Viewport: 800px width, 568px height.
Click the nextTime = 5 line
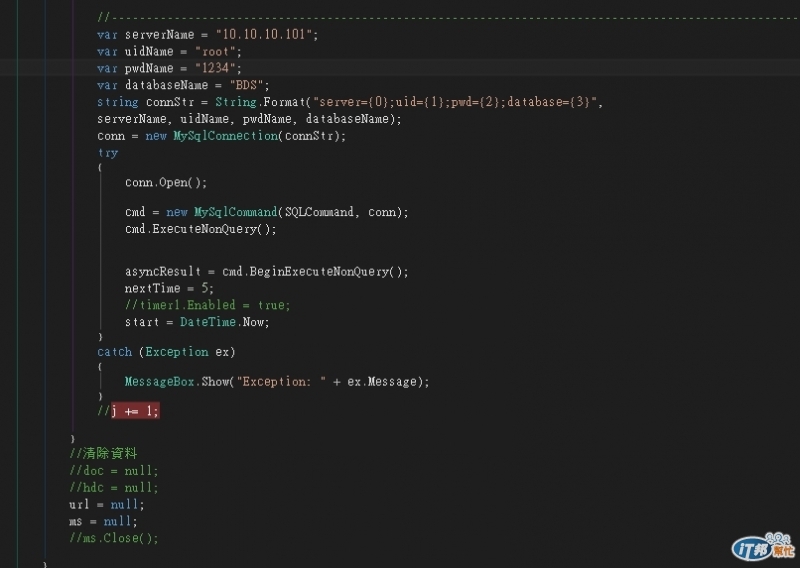point(169,288)
